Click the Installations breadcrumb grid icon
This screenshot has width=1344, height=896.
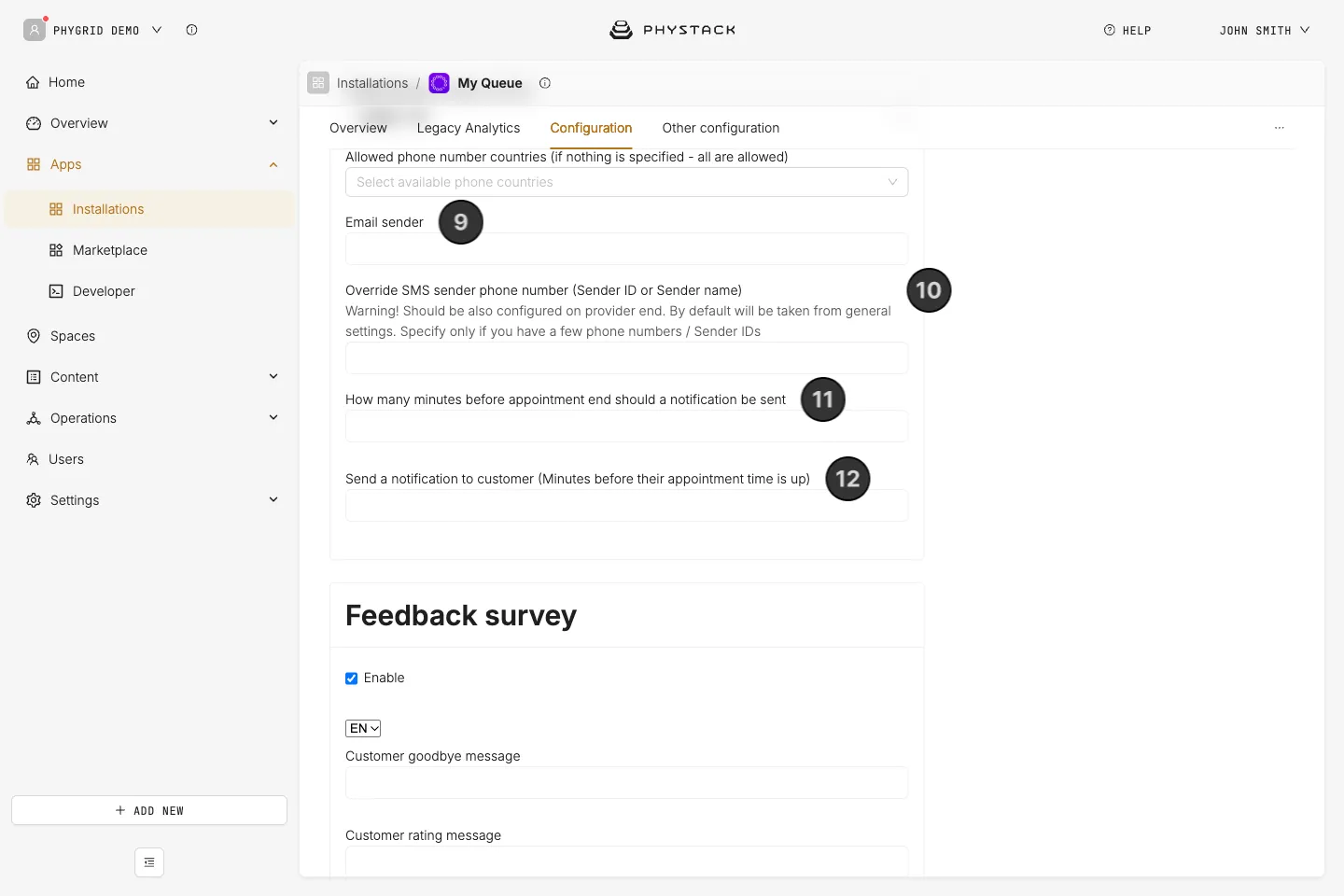318,83
